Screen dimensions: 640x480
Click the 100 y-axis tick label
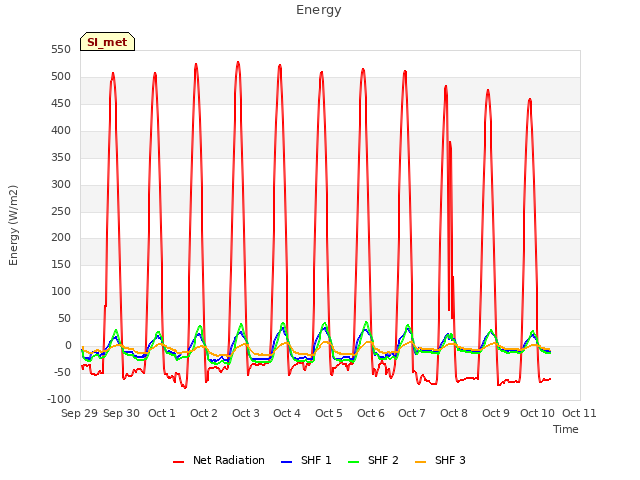61,291
